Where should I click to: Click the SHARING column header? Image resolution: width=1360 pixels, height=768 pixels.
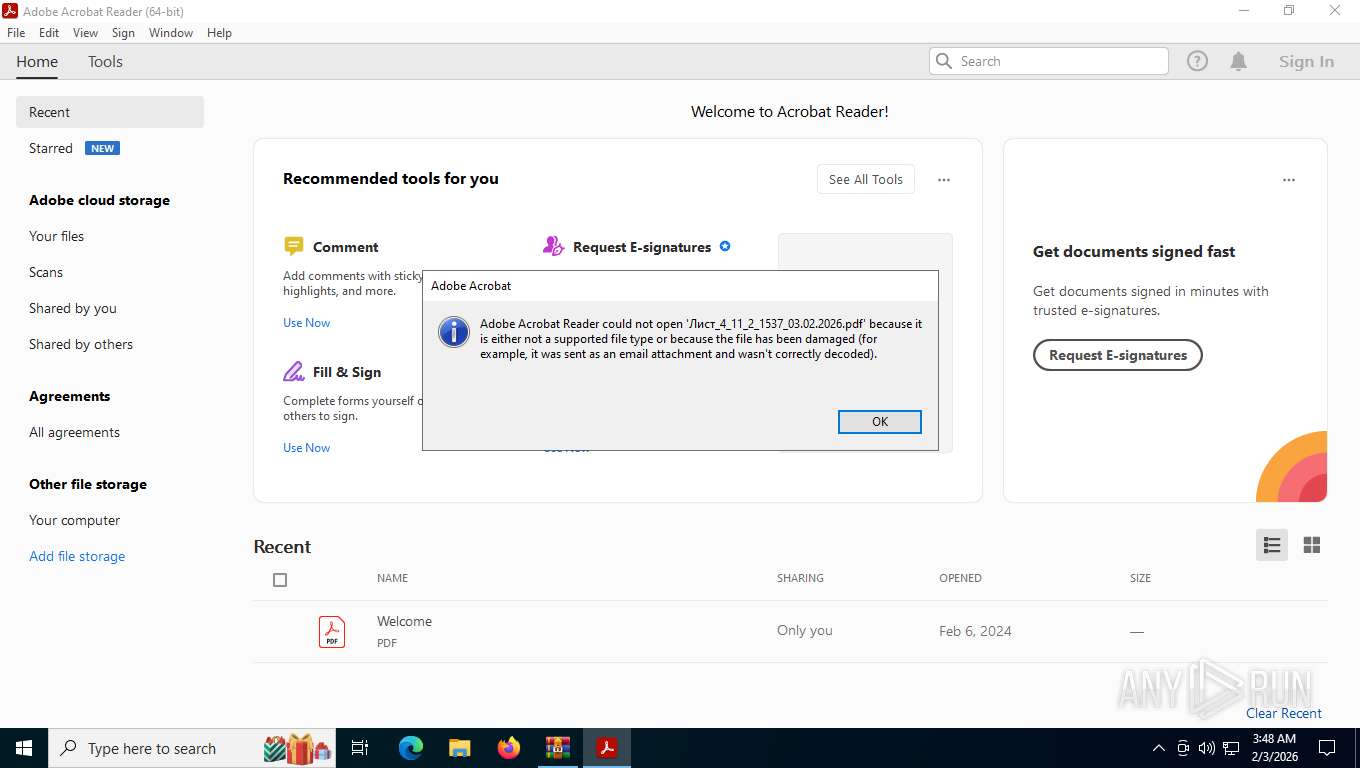pos(800,578)
